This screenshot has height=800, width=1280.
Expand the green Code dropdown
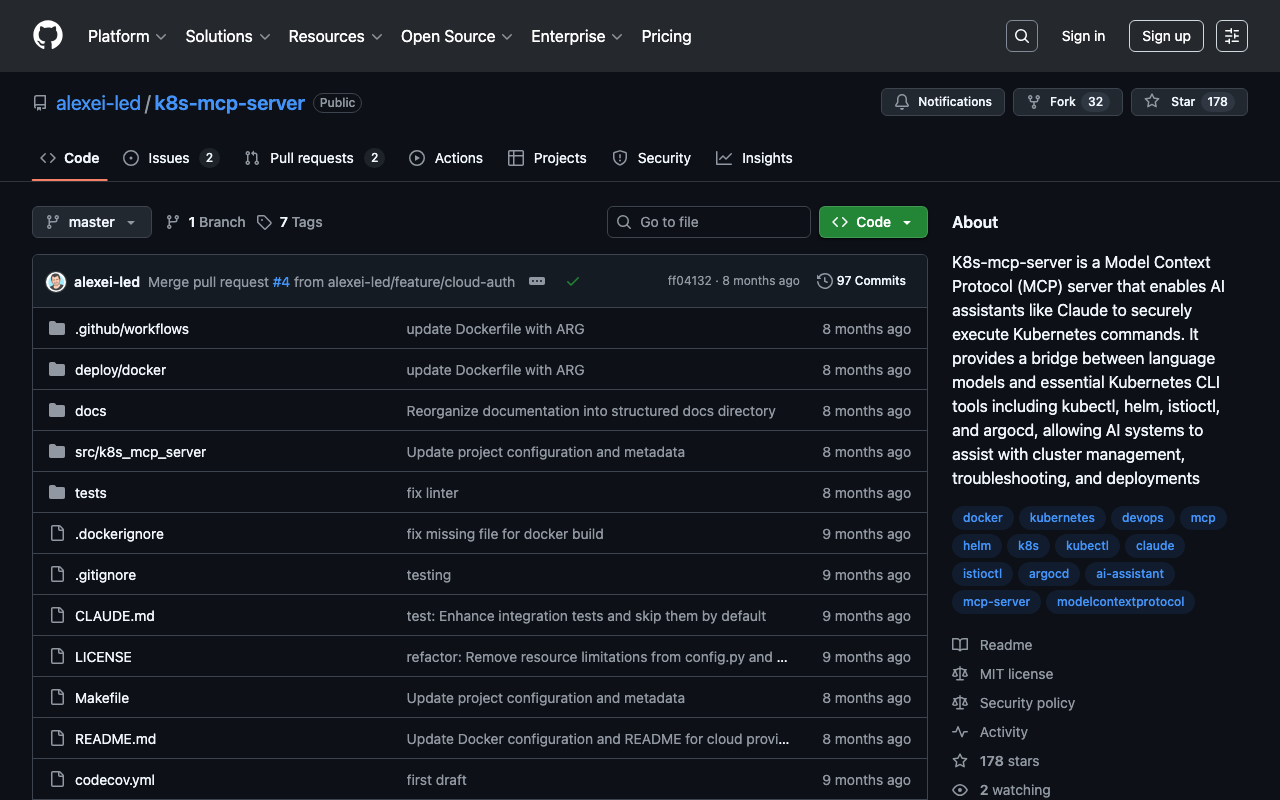pyautogui.click(x=873, y=222)
